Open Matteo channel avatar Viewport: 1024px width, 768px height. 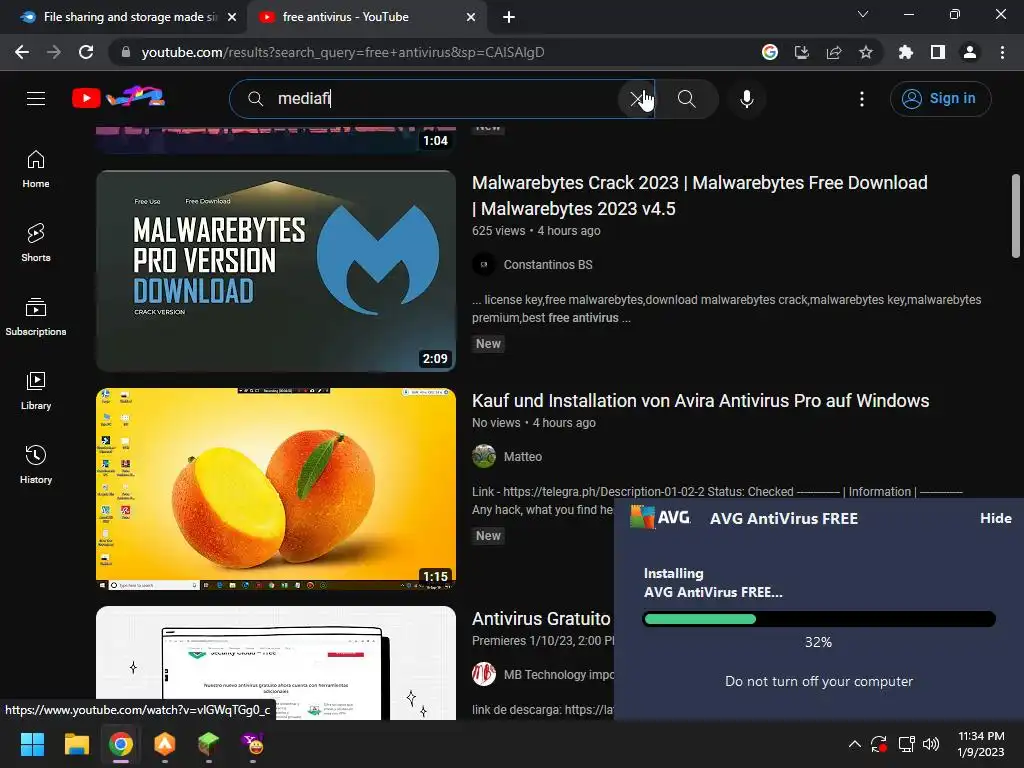click(484, 456)
